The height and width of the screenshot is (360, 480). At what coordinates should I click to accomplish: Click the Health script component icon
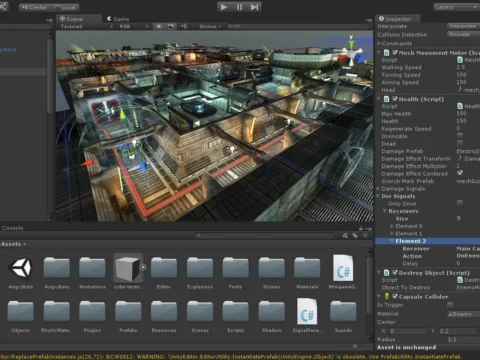386,99
